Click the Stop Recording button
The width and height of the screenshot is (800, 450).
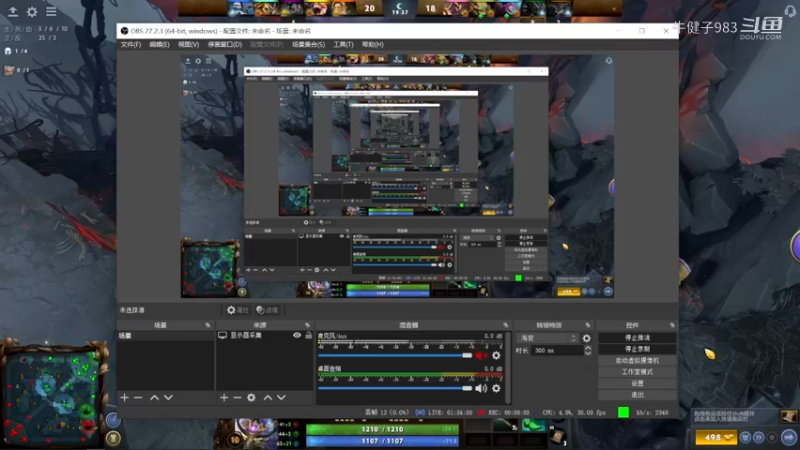click(637, 349)
